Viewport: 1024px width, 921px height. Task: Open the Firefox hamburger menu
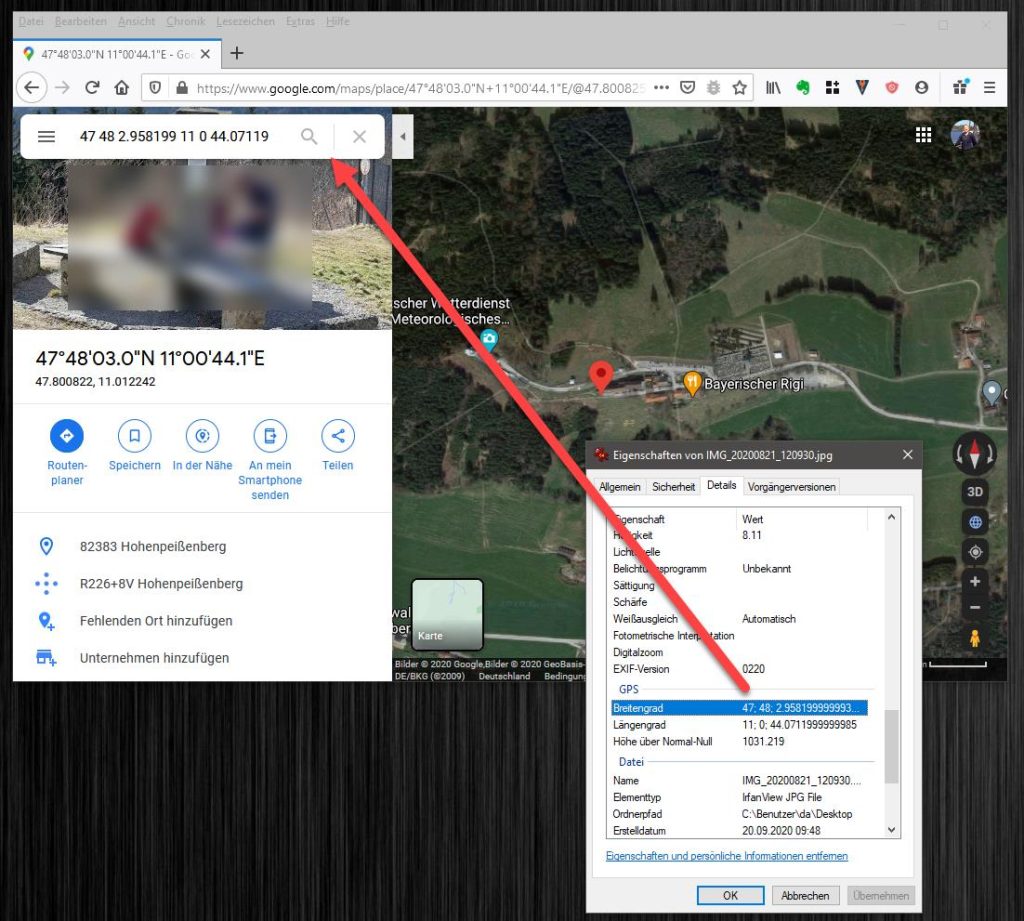coord(988,88)
